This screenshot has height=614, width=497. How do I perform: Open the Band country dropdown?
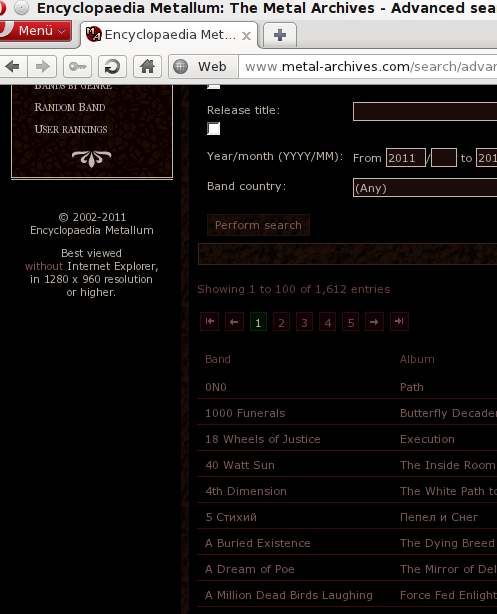[x=425, y=188]
